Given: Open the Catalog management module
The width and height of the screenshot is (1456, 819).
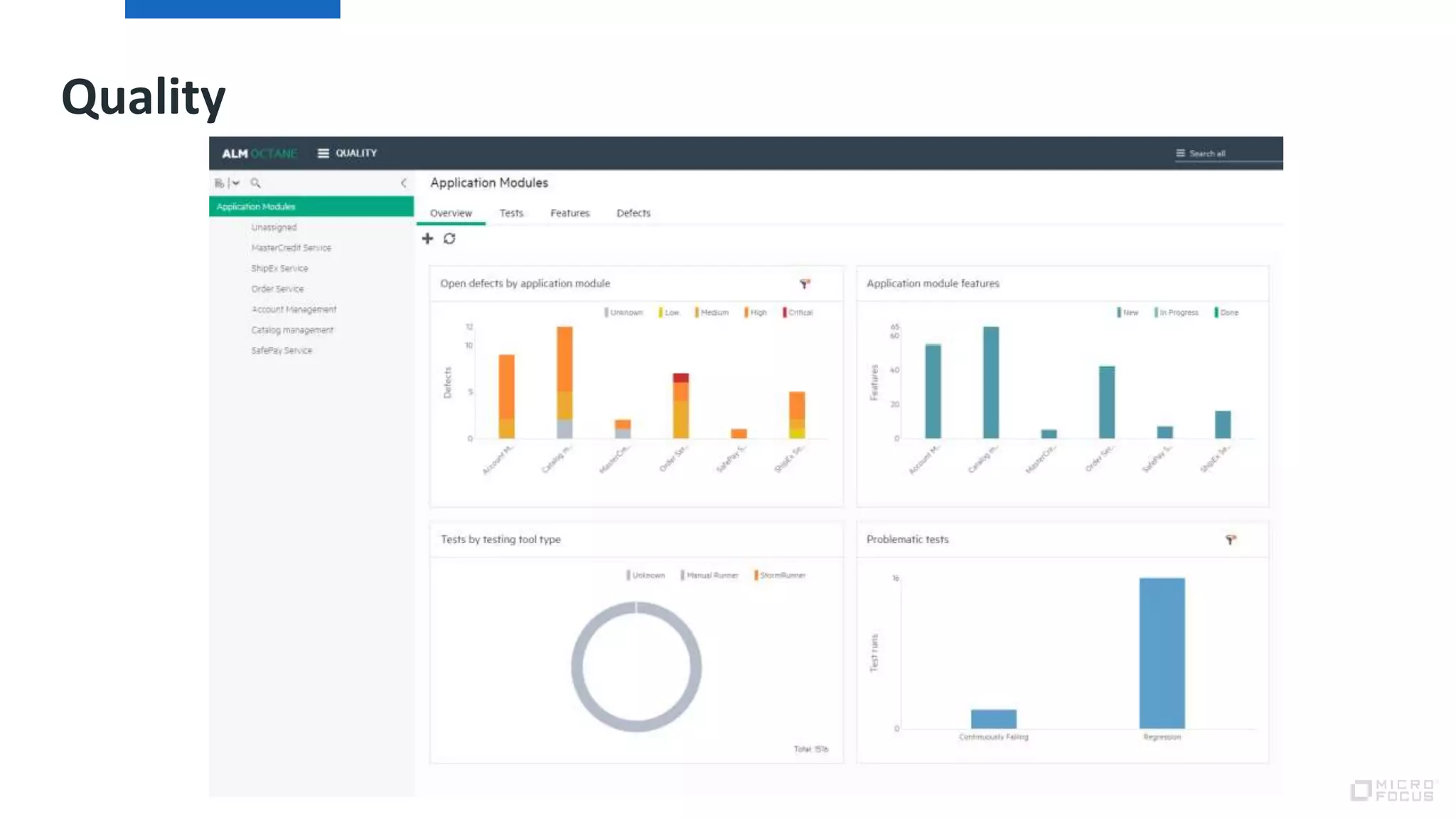Looking at the screenshot, I should click(291, 331).
